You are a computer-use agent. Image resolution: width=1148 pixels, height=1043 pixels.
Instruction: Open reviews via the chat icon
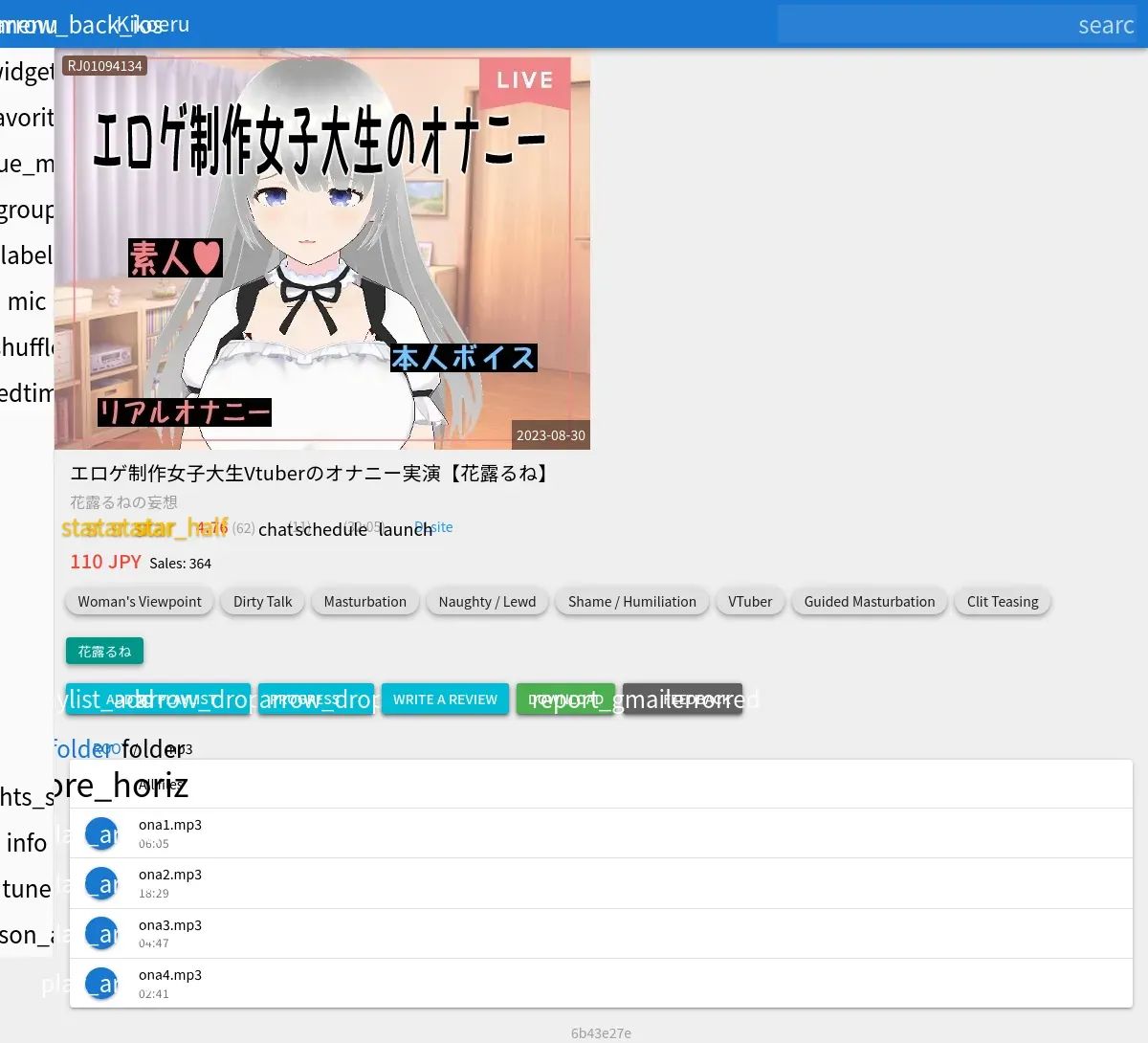tap(275, 529)
